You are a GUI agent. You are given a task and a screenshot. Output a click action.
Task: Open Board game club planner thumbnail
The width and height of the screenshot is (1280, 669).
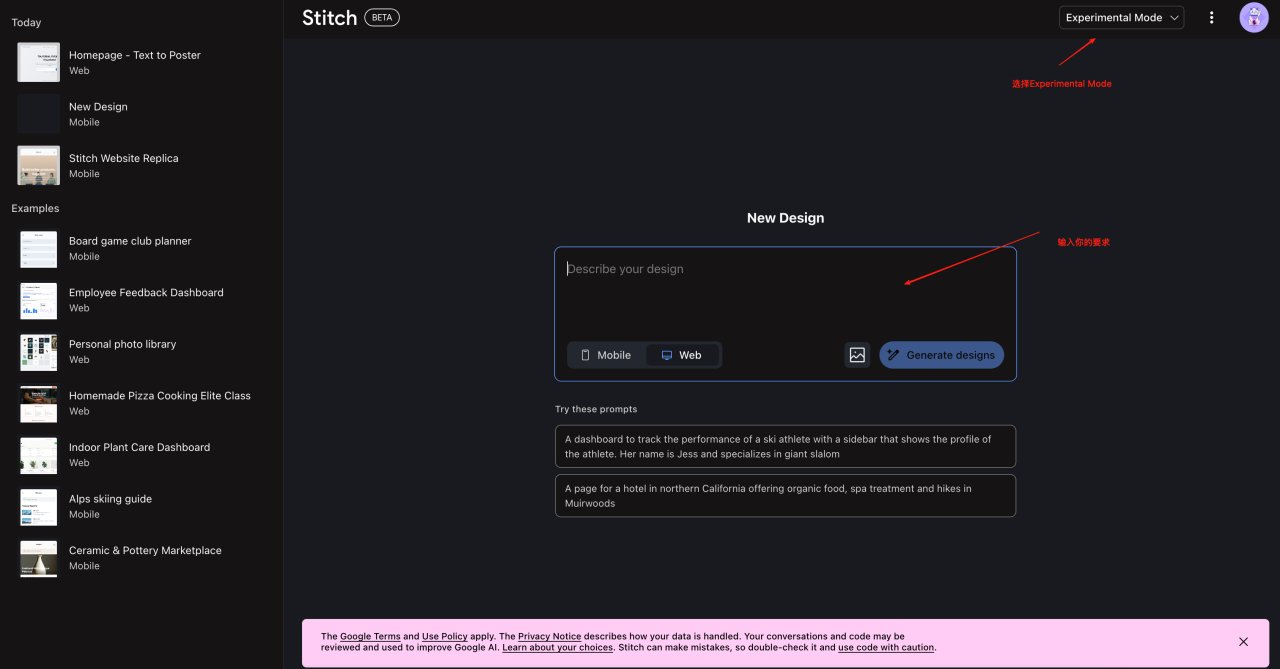click(38, 249)
